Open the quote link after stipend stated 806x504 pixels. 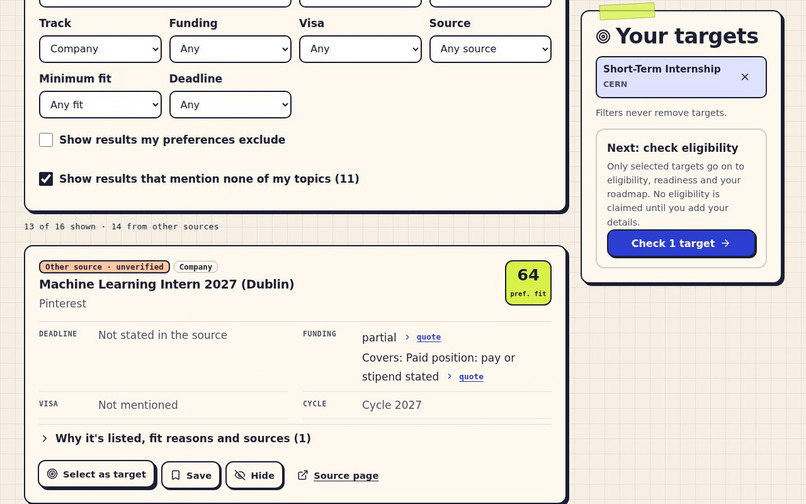click(x=471, y=376)
